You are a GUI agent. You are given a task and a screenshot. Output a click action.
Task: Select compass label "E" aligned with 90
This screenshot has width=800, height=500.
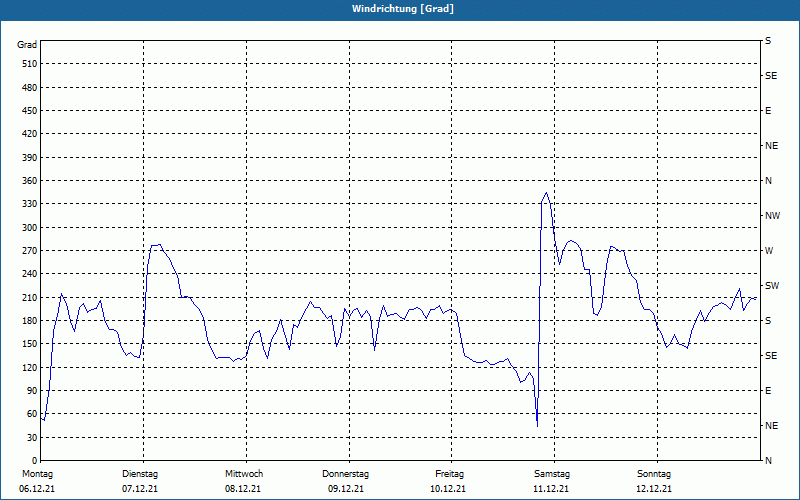click(x=768, y=391)
